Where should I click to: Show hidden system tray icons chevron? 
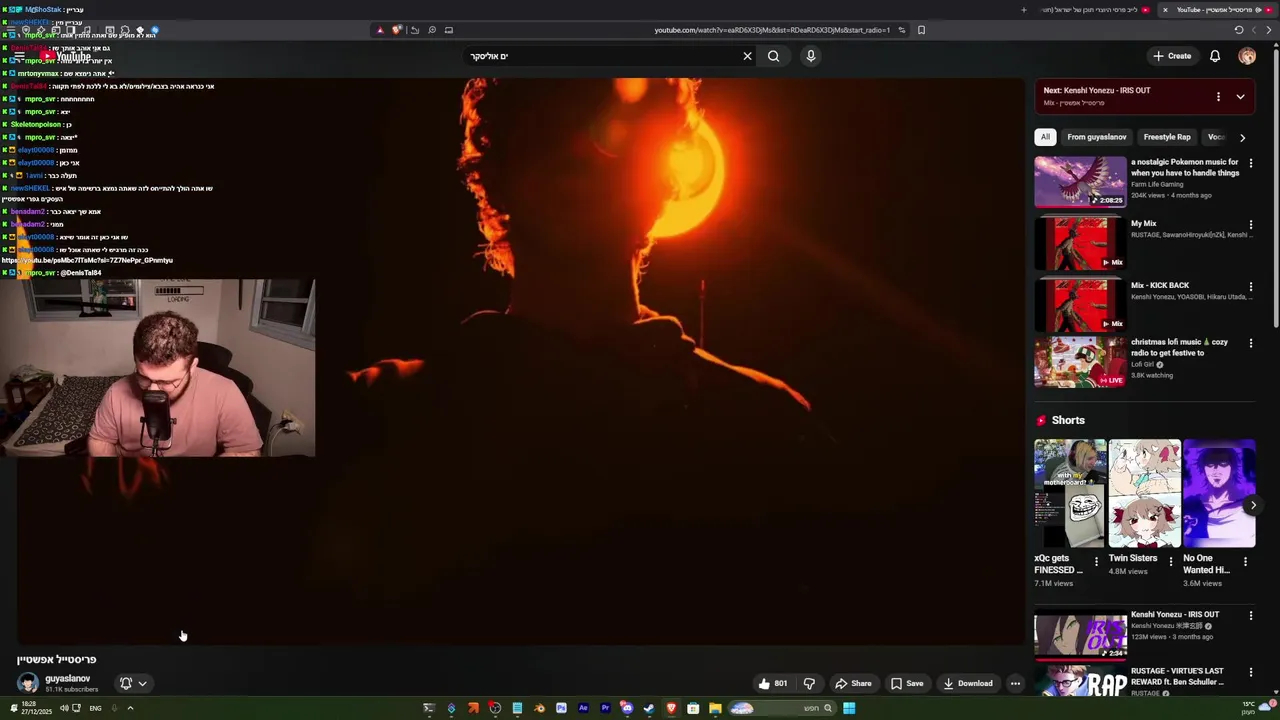[130, 708]
